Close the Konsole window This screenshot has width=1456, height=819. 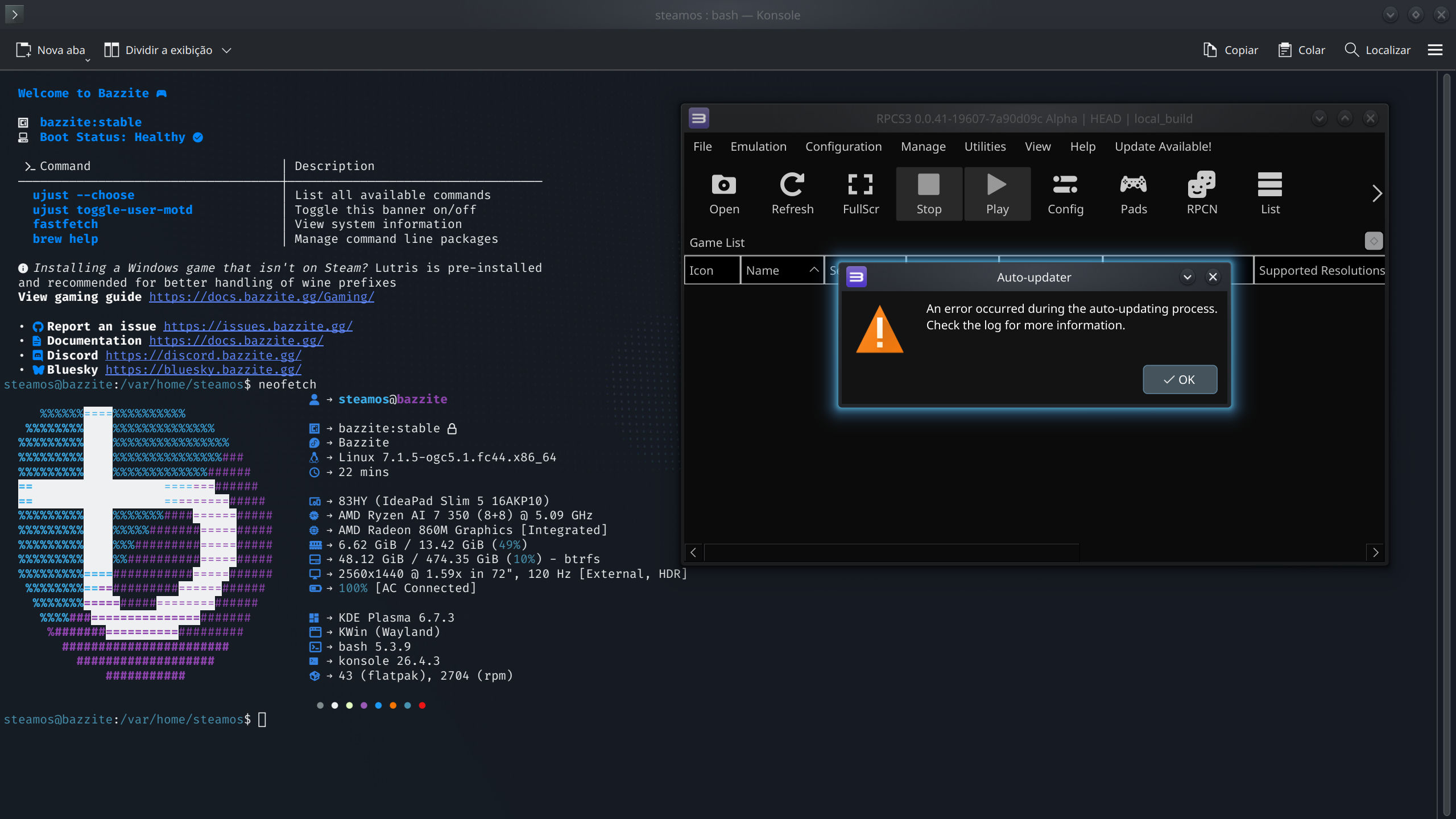(1442, 14)
